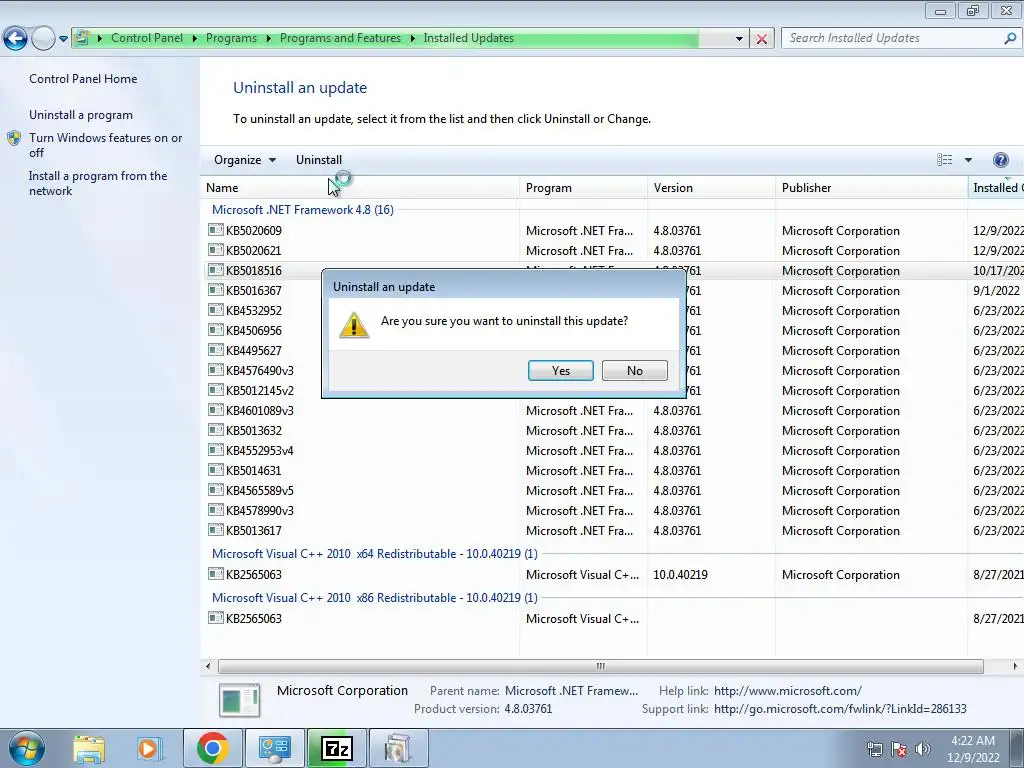Click the search magnifier icon

1010,38
